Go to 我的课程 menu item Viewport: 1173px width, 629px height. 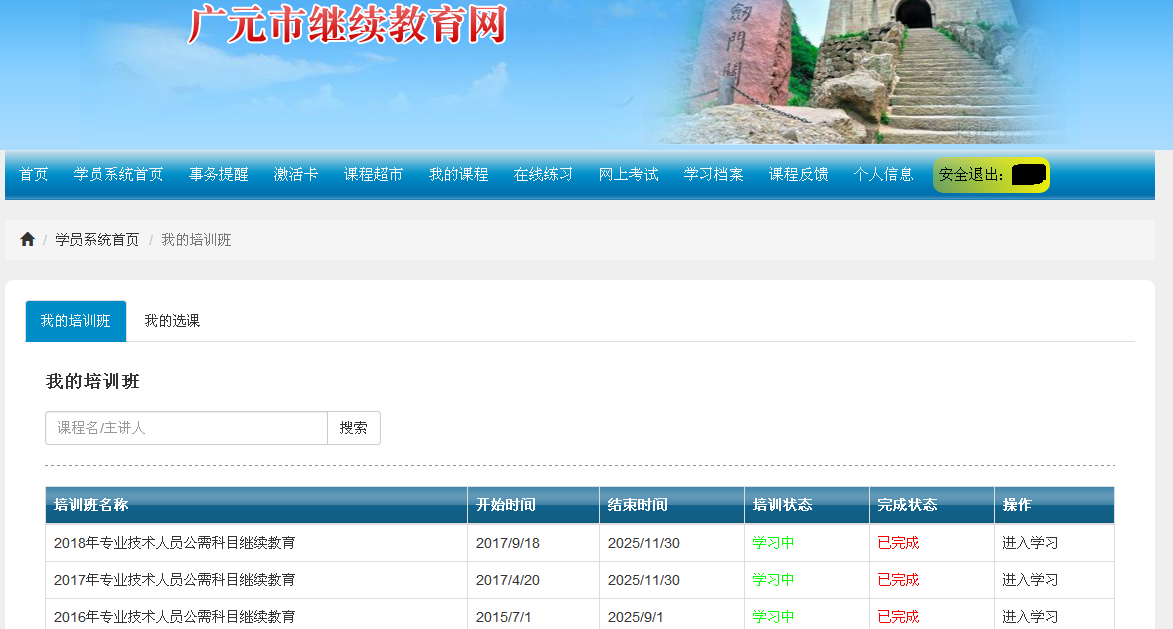click(458, 174)
